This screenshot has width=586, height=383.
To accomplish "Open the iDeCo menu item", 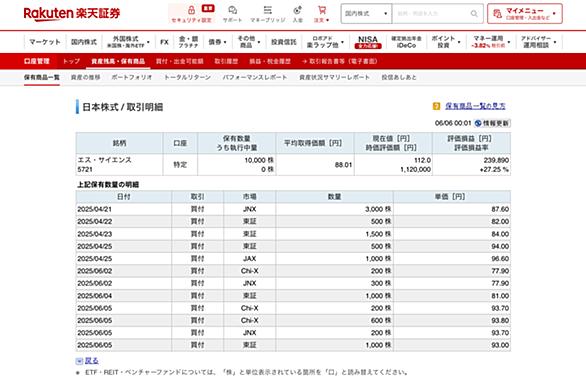I will tap(406, 42).
